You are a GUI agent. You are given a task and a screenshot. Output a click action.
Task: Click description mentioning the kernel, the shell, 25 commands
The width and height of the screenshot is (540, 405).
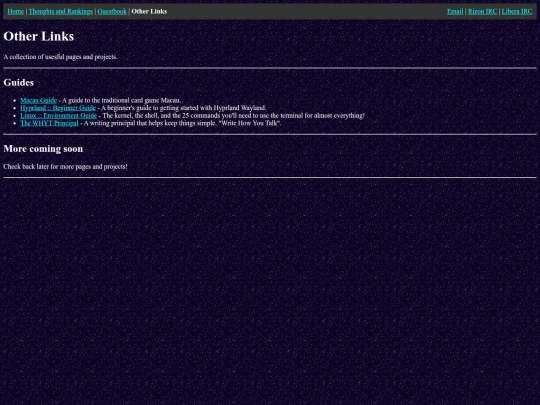click(233, 115)
